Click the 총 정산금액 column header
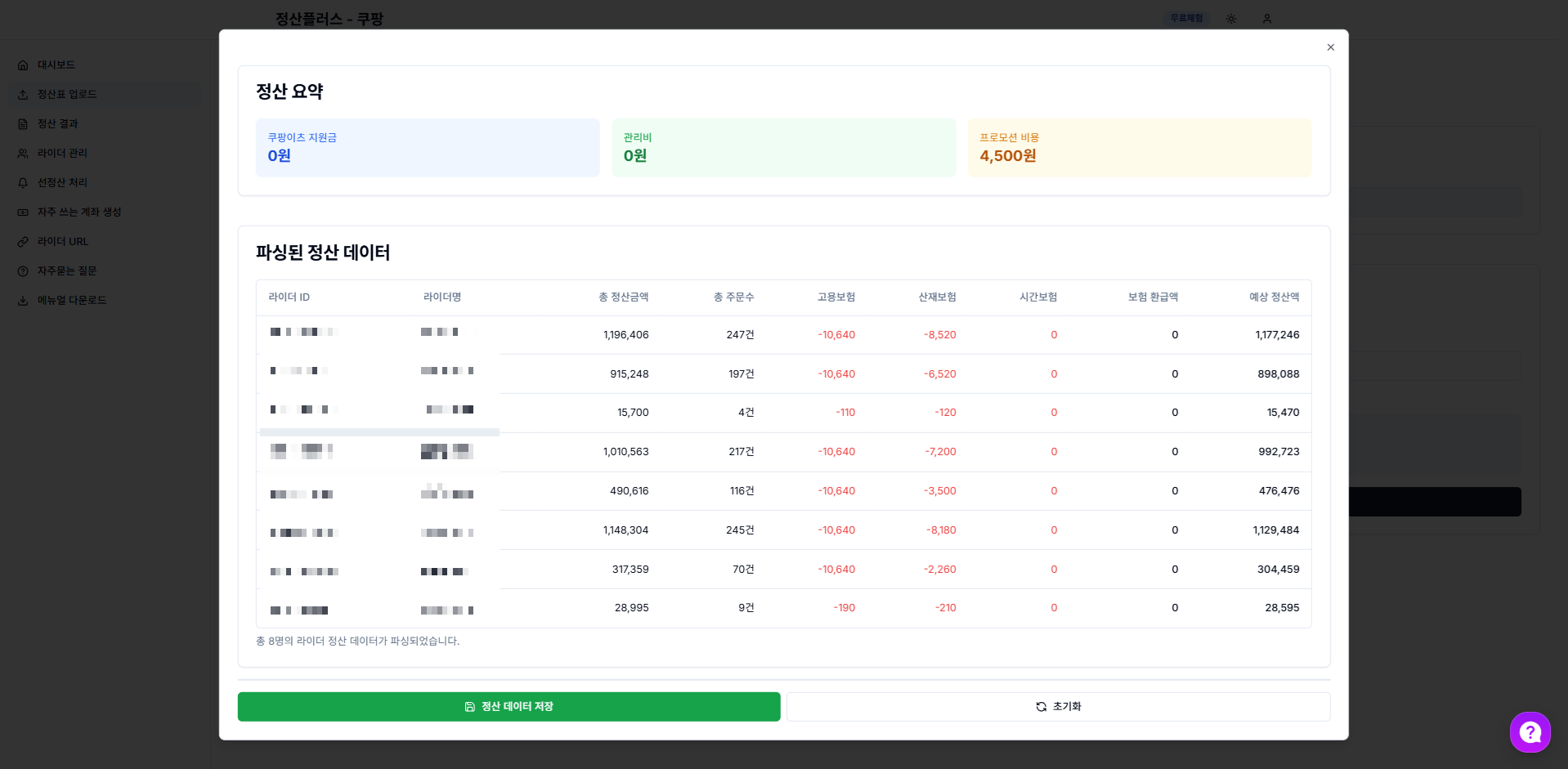 point(623,297)
